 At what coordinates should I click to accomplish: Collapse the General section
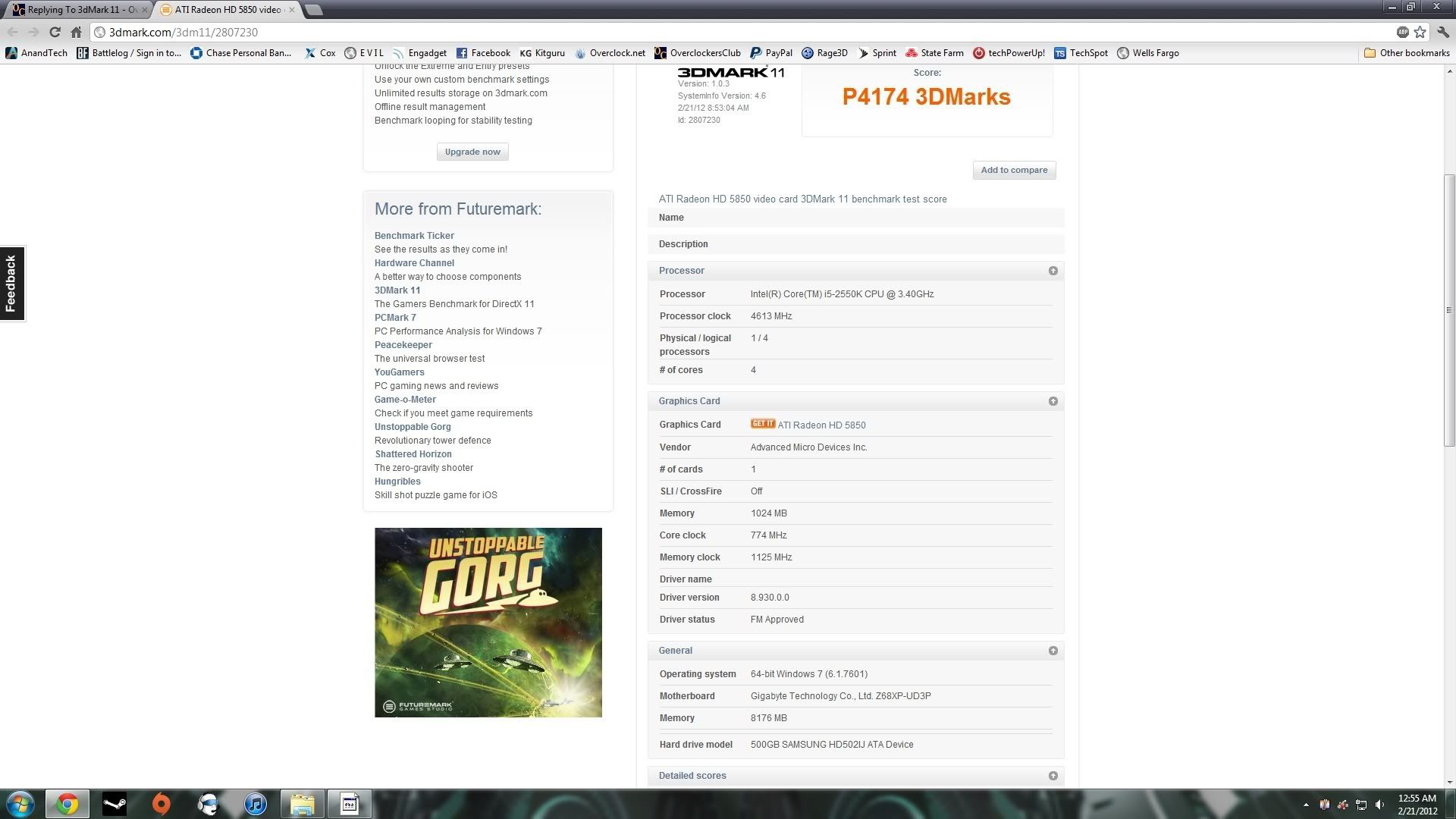(x=1053, y=651)
